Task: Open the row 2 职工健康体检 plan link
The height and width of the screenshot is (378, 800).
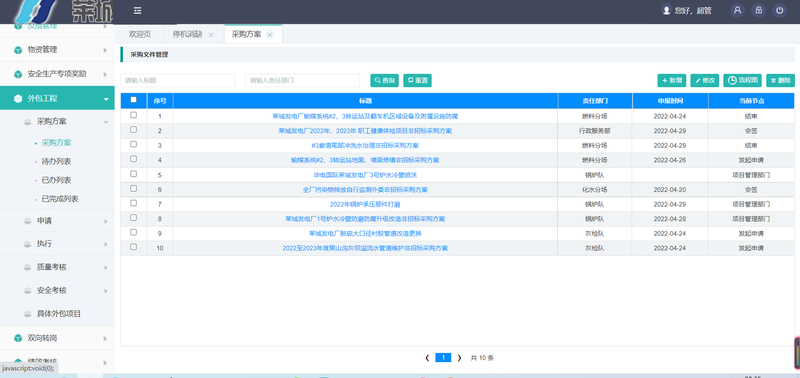Action: 365,131
